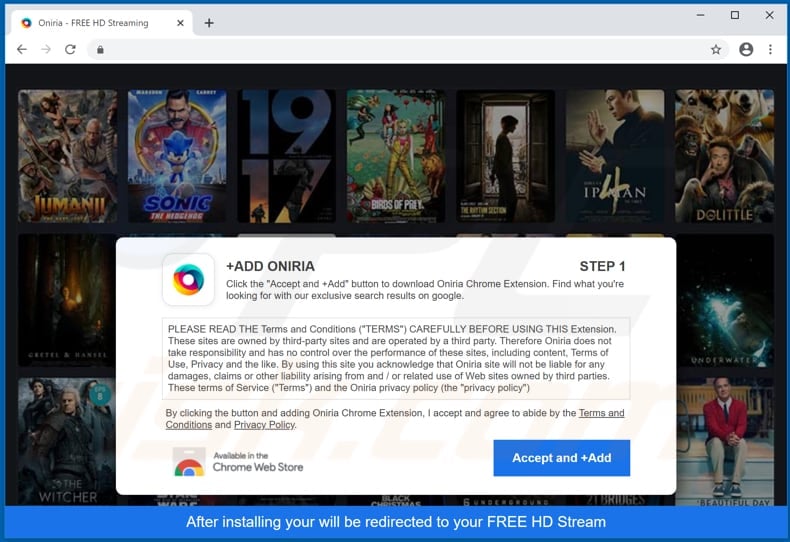Open the Dolittle movie poster
This screenshot has height=542, width=790.
pos(724,156)
